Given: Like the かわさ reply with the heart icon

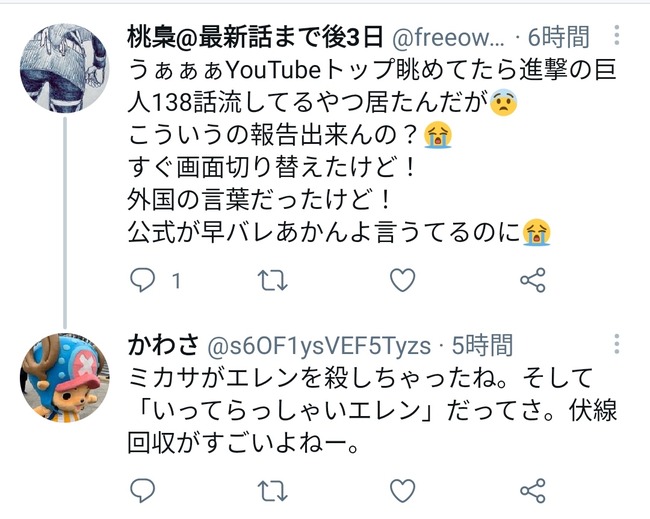Looking at the screenshot, I should coord(403,491).
